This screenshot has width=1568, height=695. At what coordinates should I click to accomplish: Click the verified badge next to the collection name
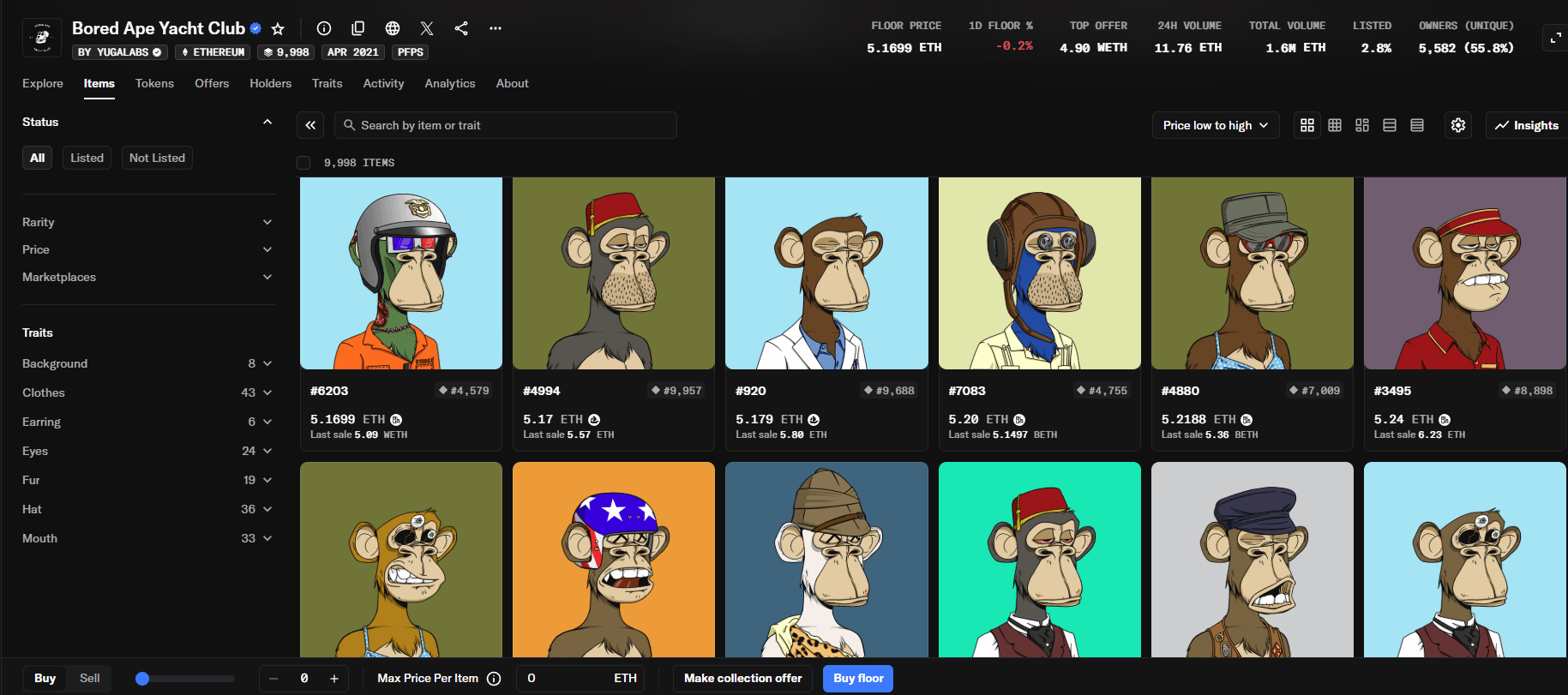coord(255,28)
